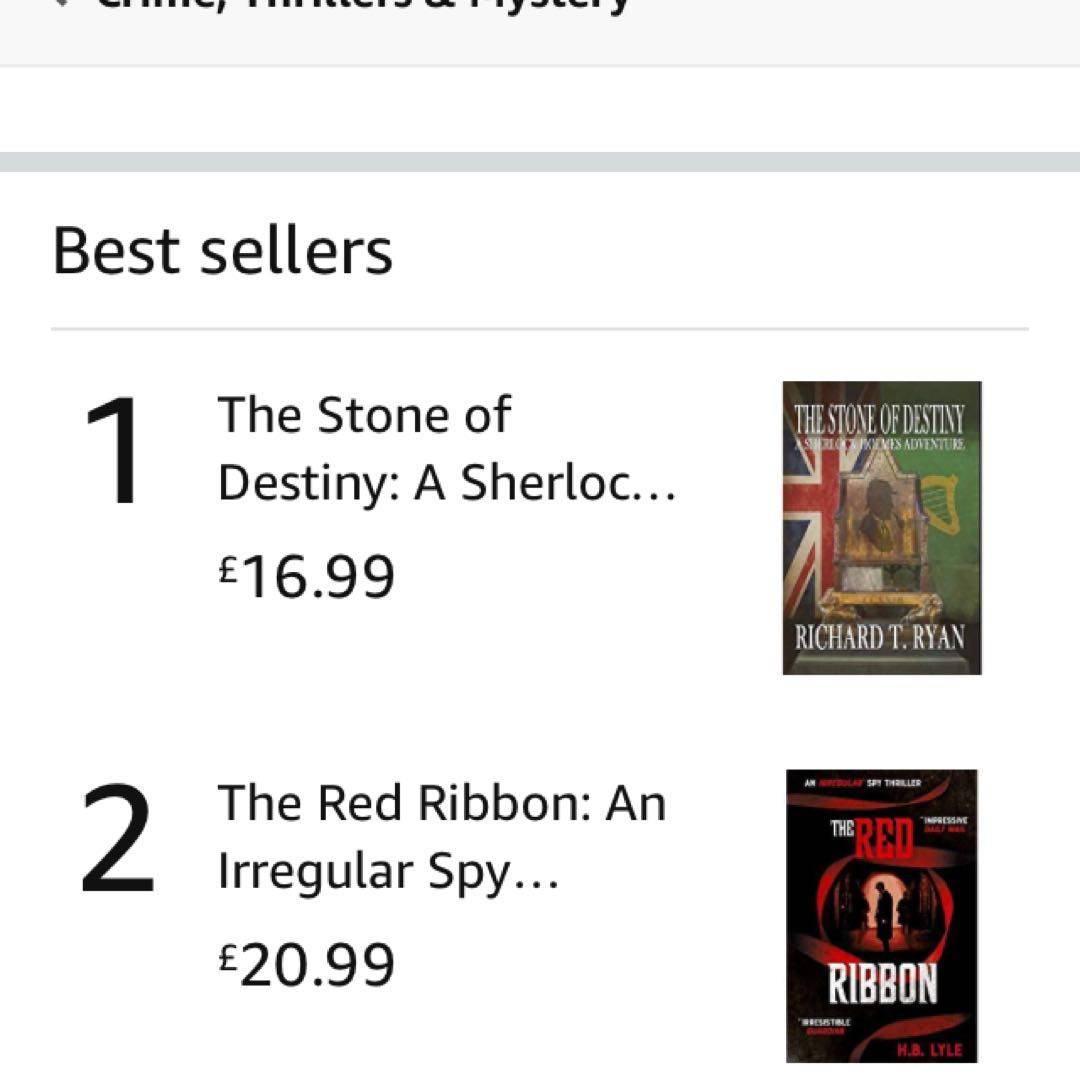Click the arrow beside the category name
Image resolution: width=1080 pixels, height=1080 pixels.
coord(64,4)
